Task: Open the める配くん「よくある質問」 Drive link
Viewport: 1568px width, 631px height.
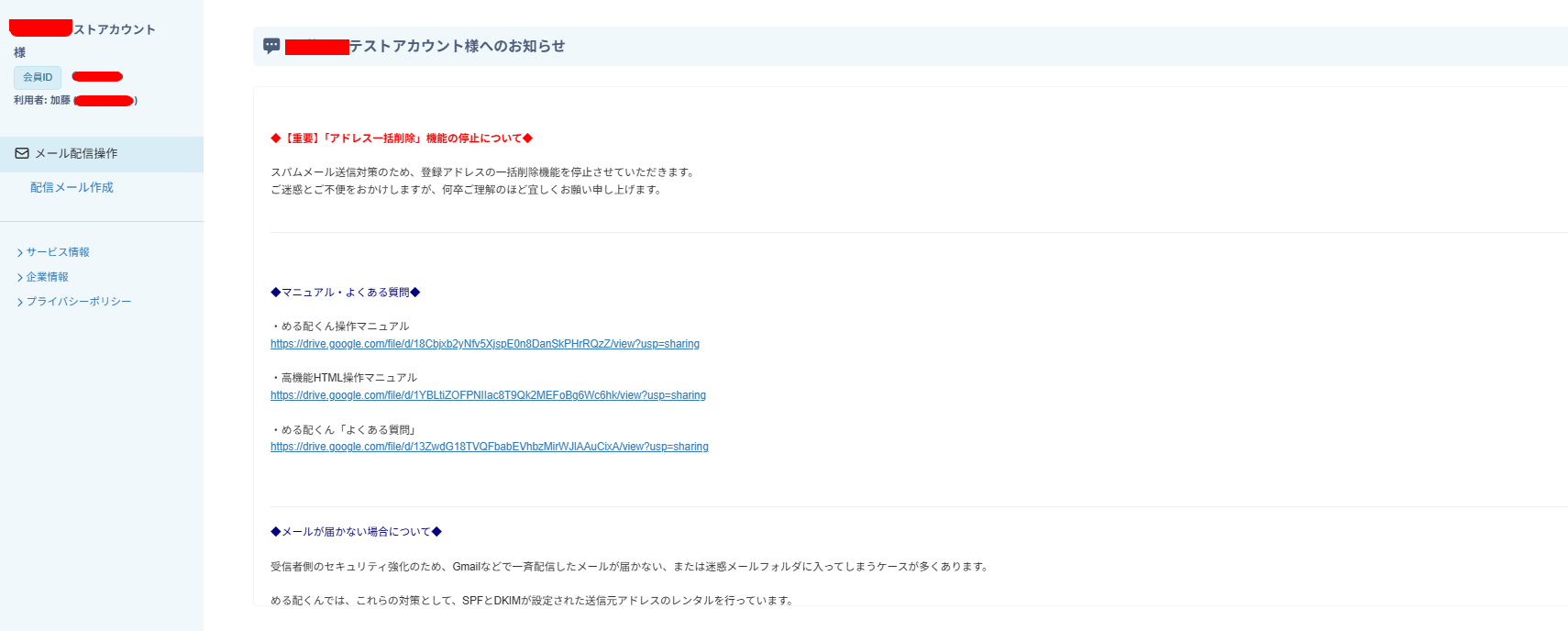Action: (489, 447)
